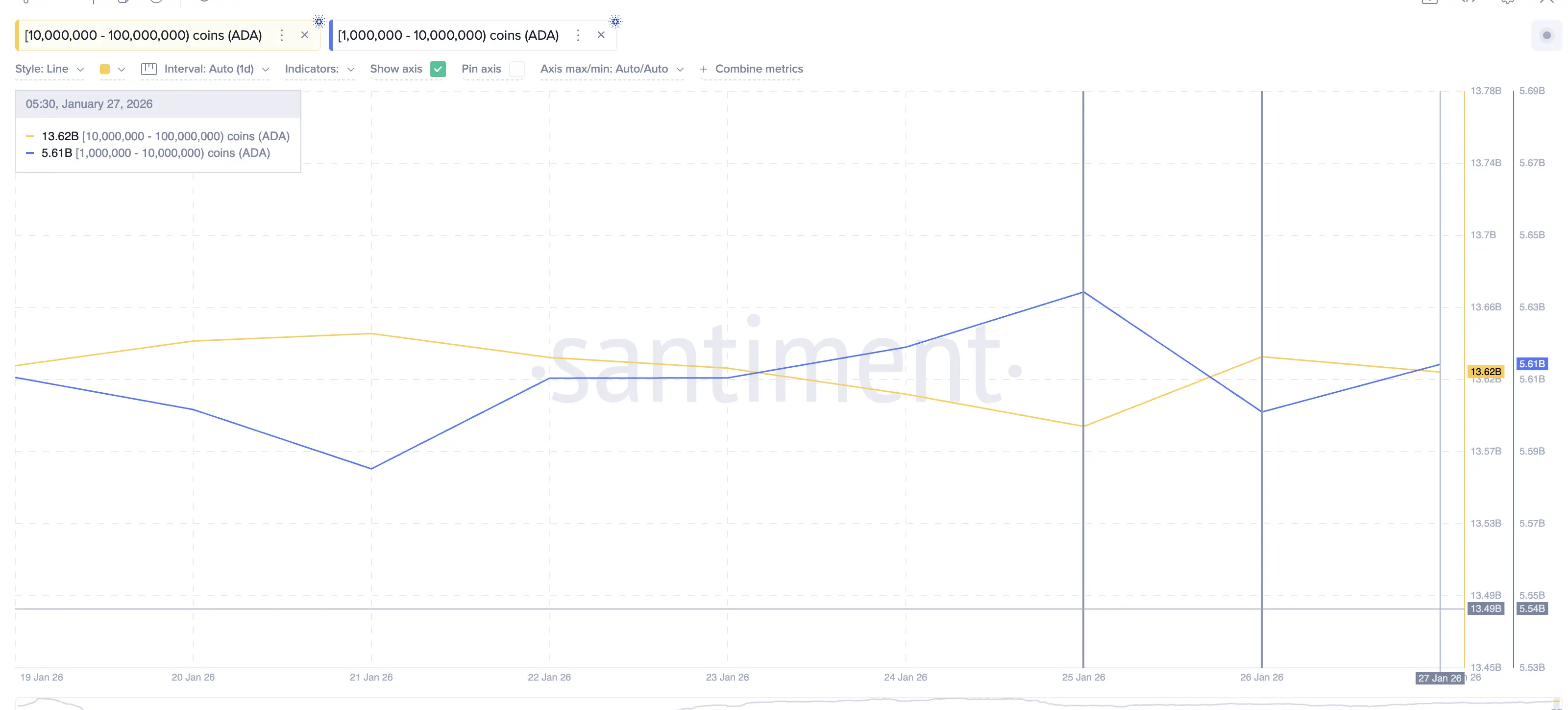This screenshot has height=710, width=1568.
Task: Expand the Indicators dropdown
Action: (319, 70)
